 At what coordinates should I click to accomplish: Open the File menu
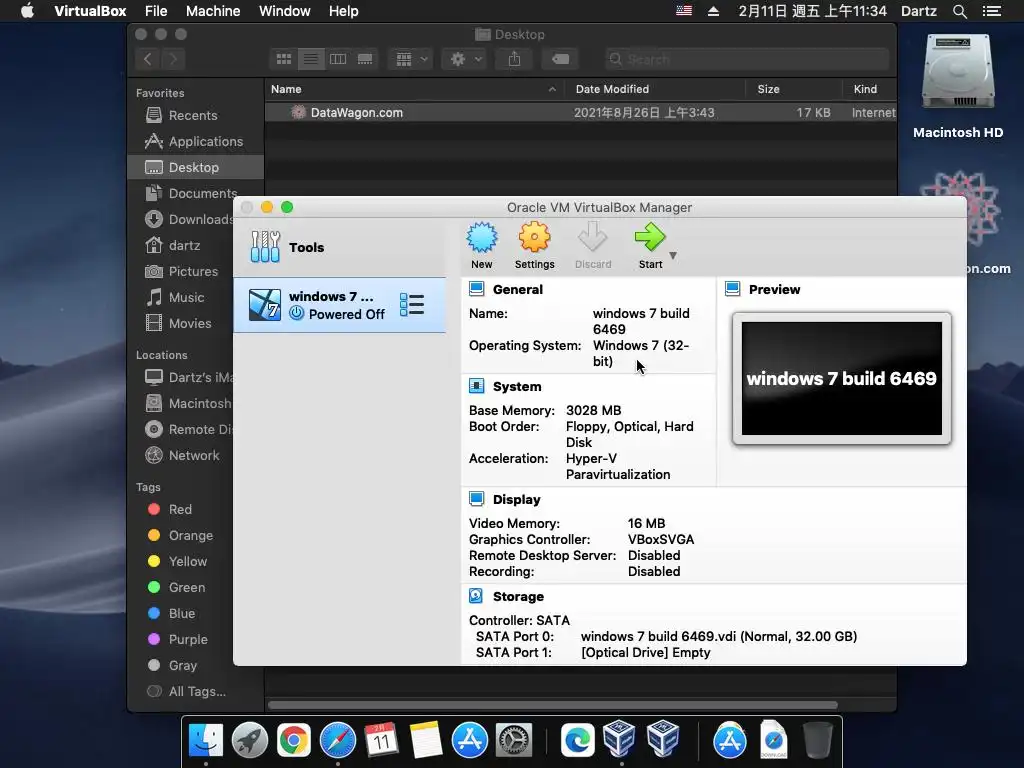(156, 11)
